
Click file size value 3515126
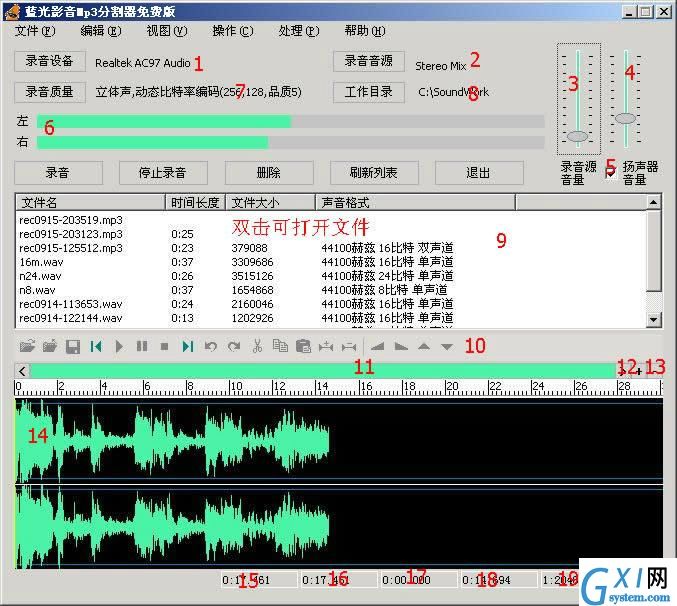tap(252, 276)
